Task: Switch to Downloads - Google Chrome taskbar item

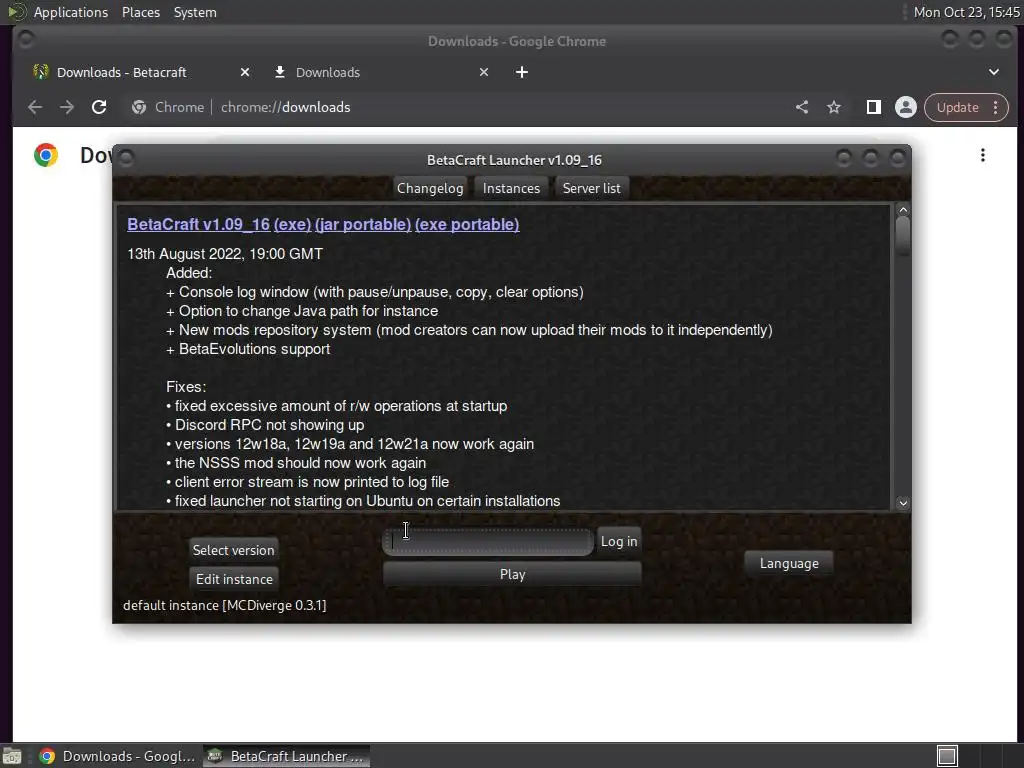Action: coord(118,756)
